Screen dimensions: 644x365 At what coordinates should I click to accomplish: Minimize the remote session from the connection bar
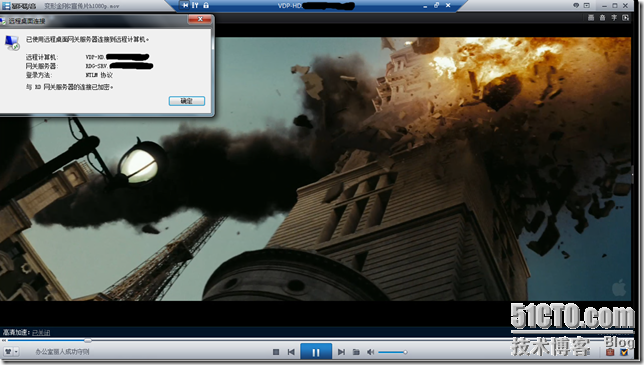point(425,6)
